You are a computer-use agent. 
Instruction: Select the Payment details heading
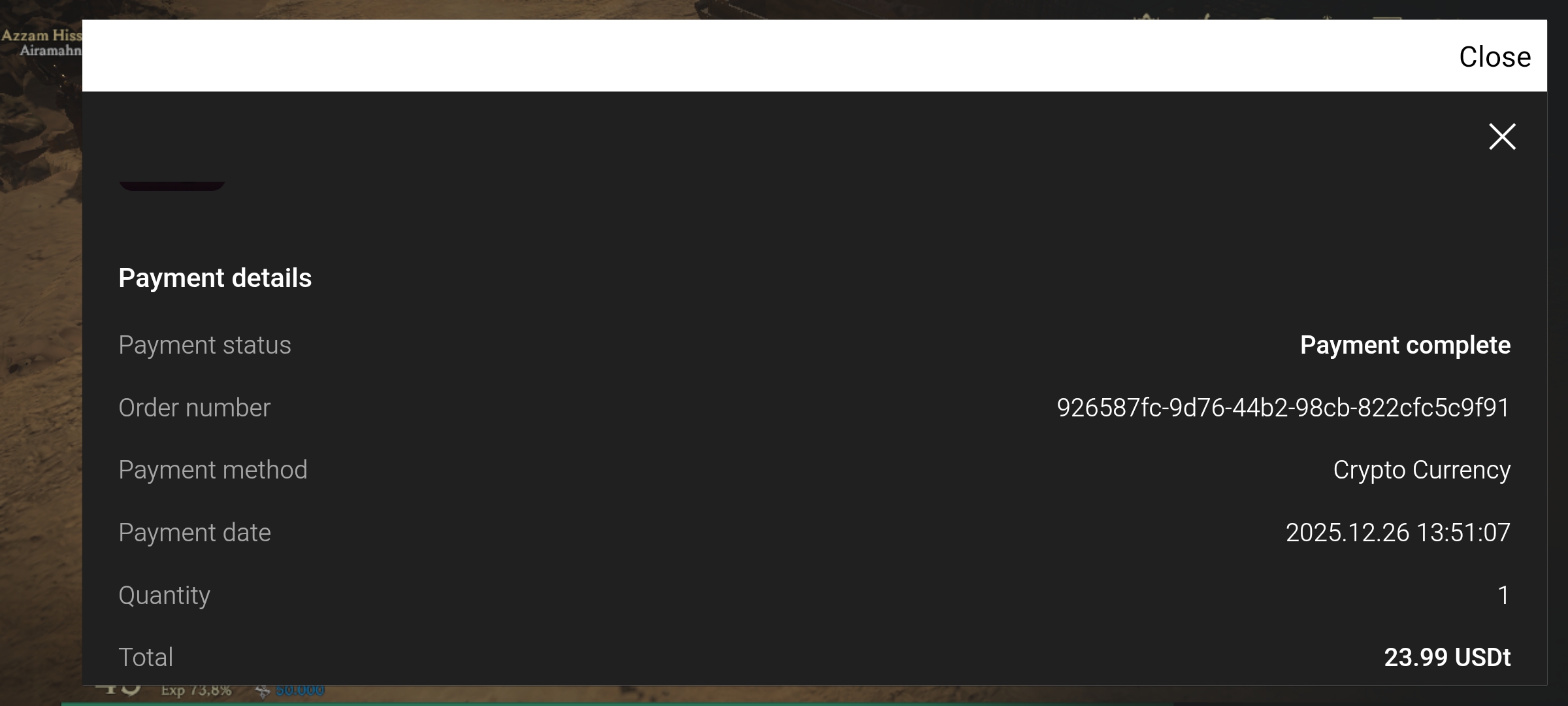tap(215, 278)
